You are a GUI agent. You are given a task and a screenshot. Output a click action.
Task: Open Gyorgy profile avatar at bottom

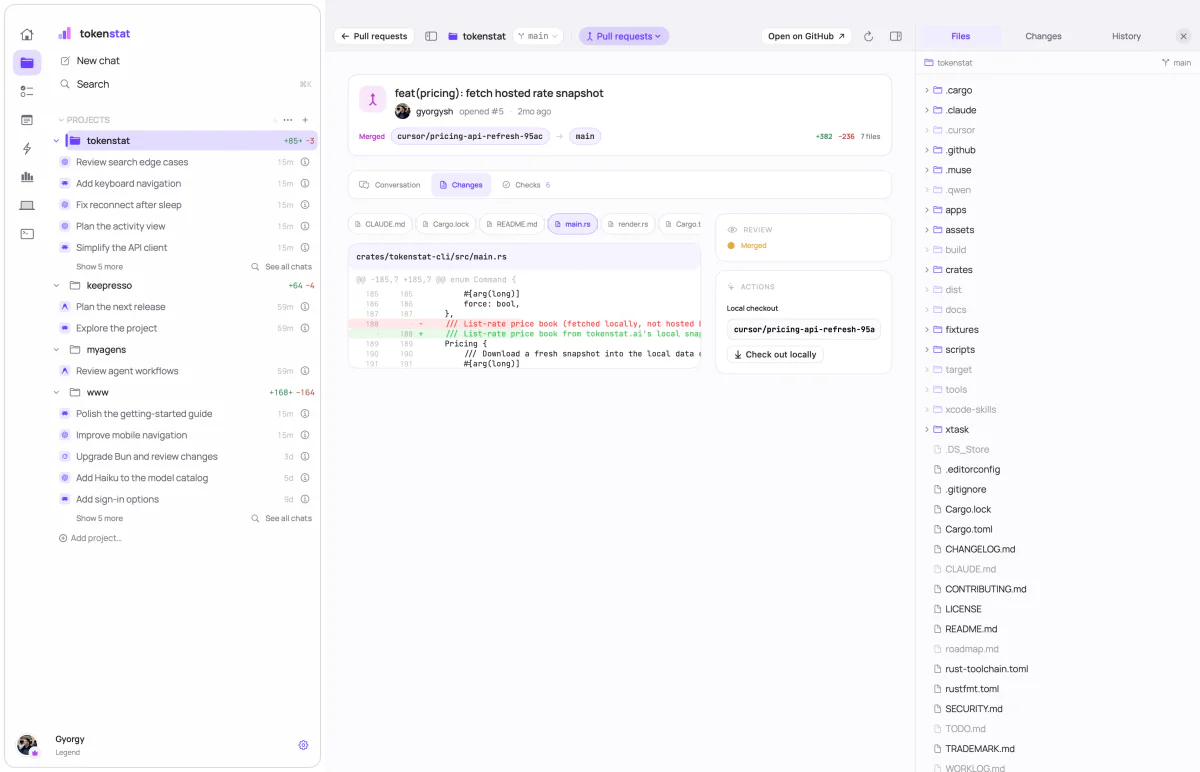point(27,745)
